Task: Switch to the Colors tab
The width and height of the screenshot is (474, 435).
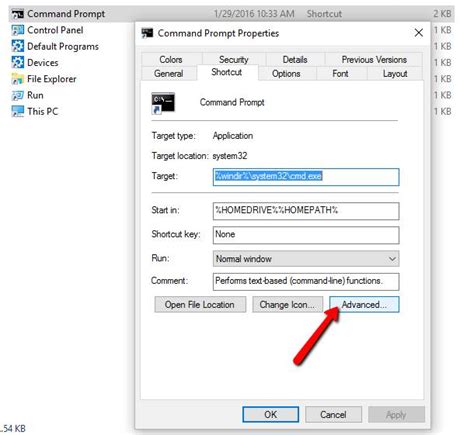Action: point(171,59)
